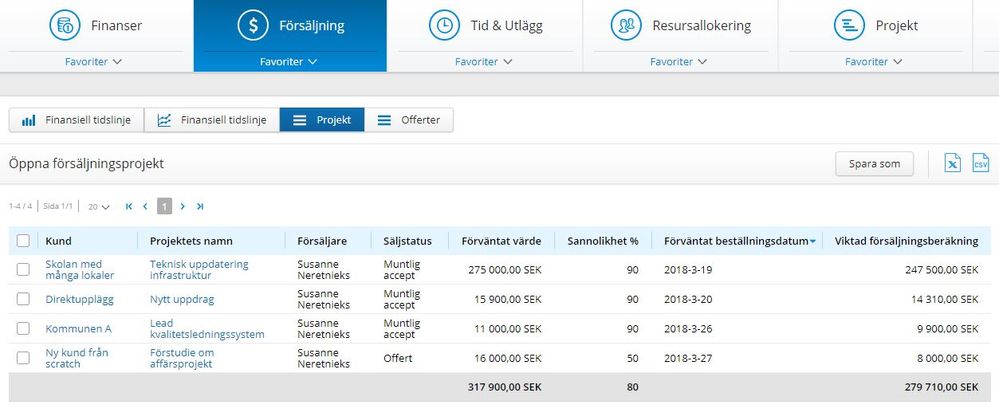Go to next page arrow

coord(183,206)
